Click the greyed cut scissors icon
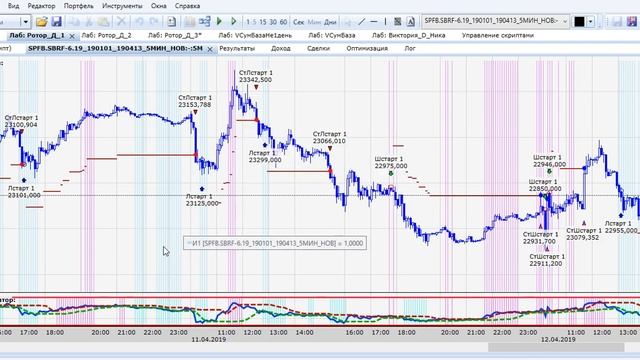 point(89,22)
